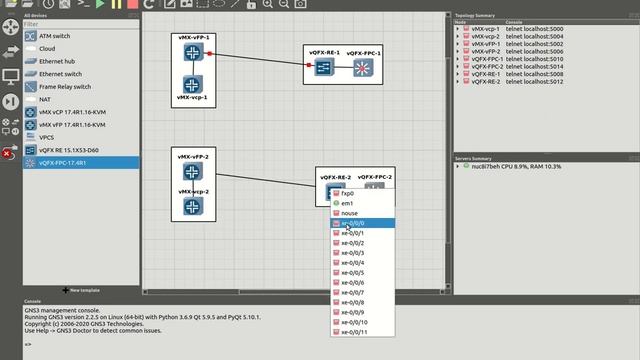Select ATM switch in device list
640x360 pixels.
(x=81, y=36)
